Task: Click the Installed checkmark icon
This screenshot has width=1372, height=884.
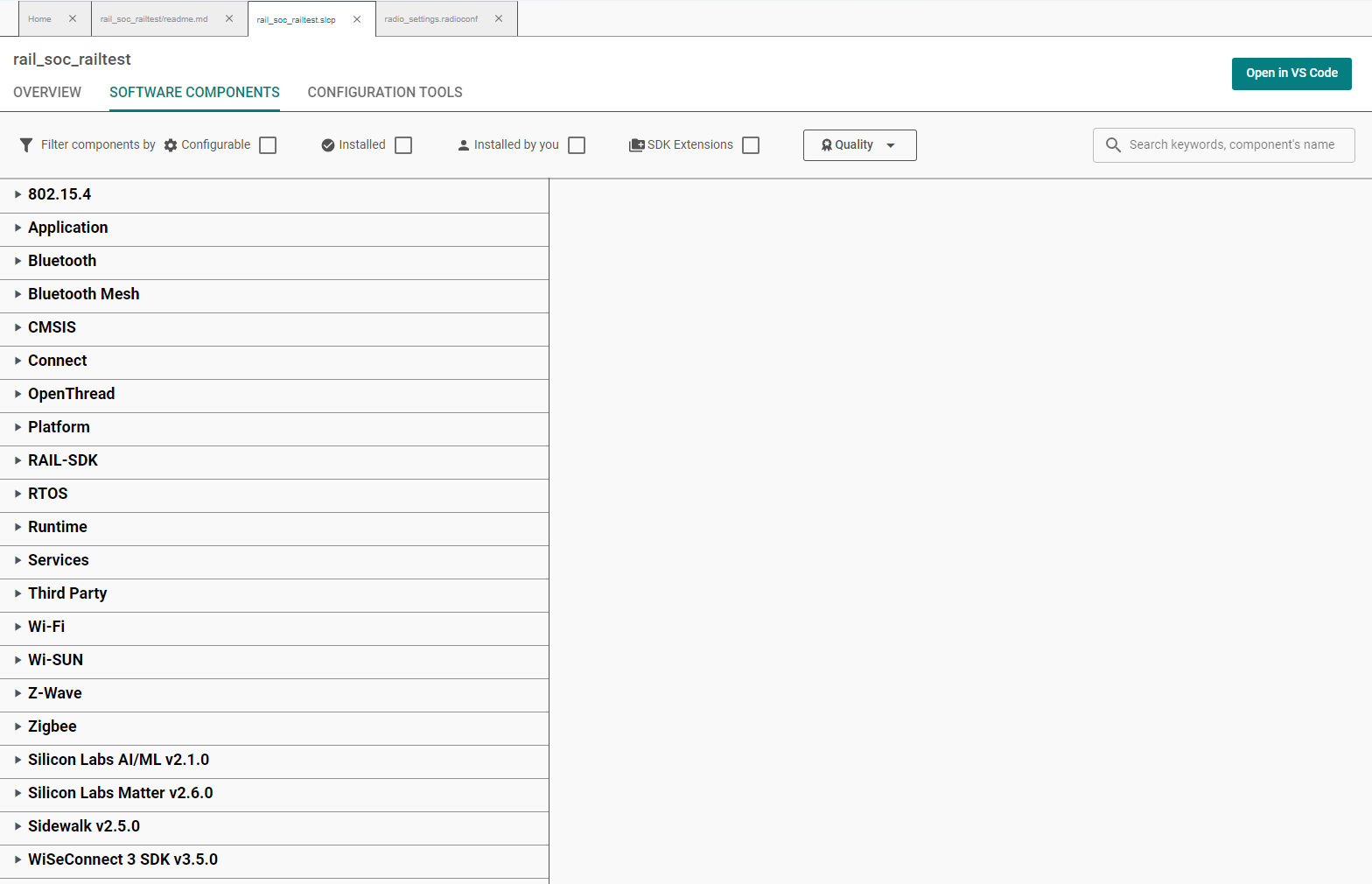Action: [x=328, y=145]
